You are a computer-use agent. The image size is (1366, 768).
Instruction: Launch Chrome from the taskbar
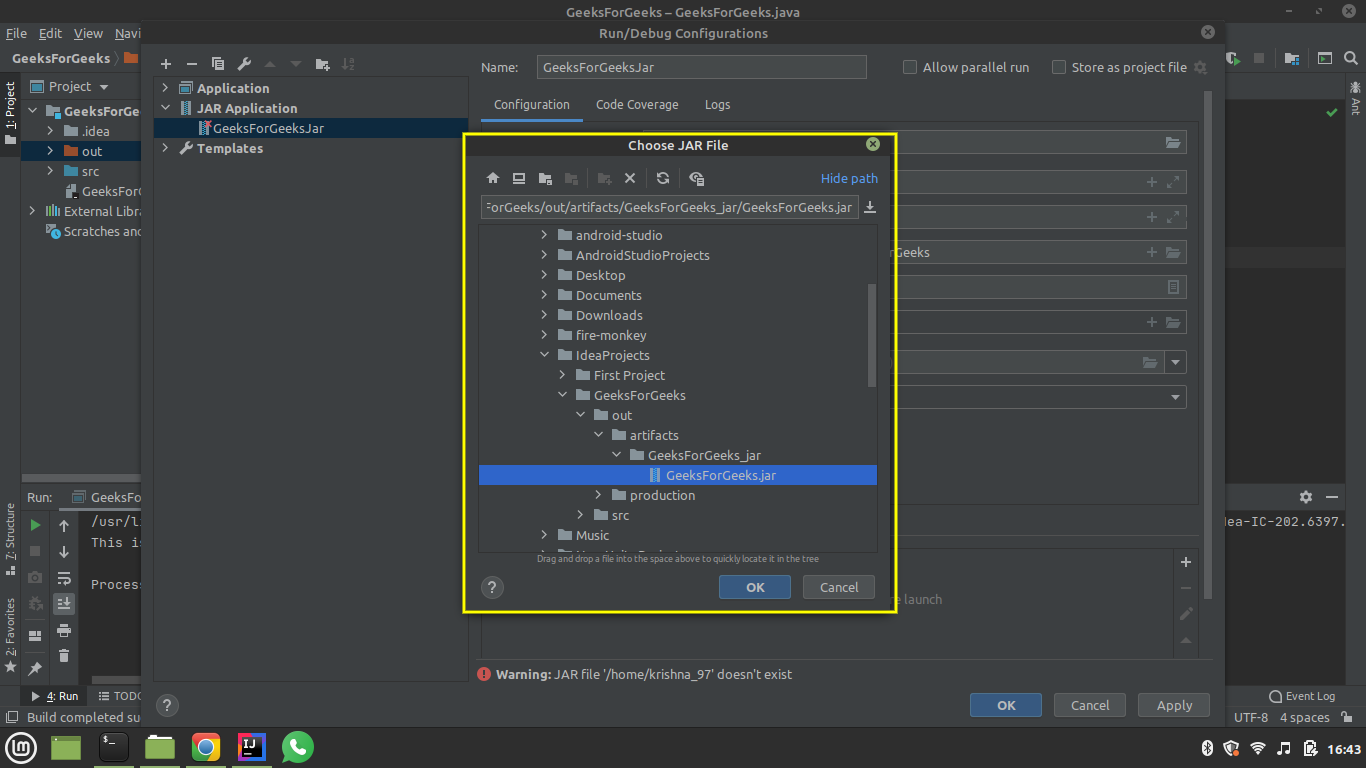pyautogui.click(x=206, y=747)
